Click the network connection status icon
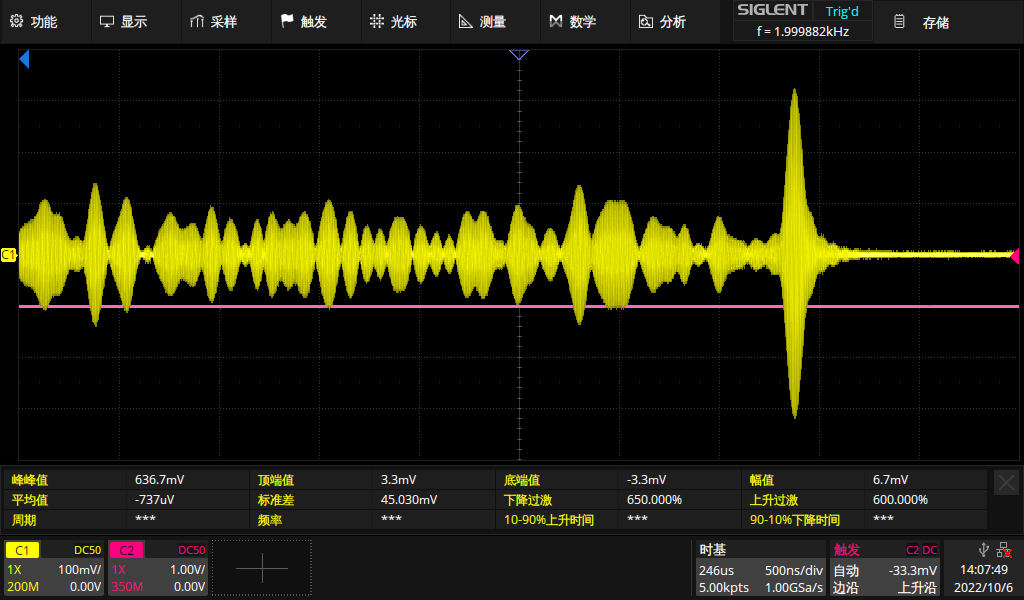Screen dimensions: 1024x600 click(1003, 549)
